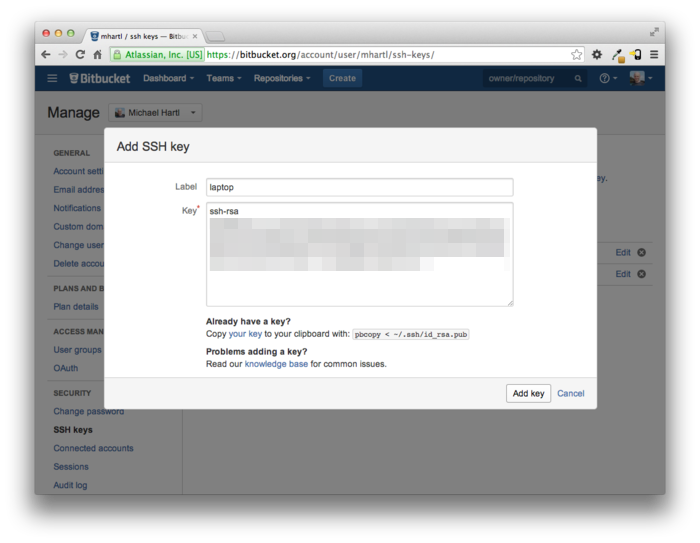This screenshot has width=700, height=543.
Task: Open the Michael Hartl account dropdown
Action: [x=155, y=113]
